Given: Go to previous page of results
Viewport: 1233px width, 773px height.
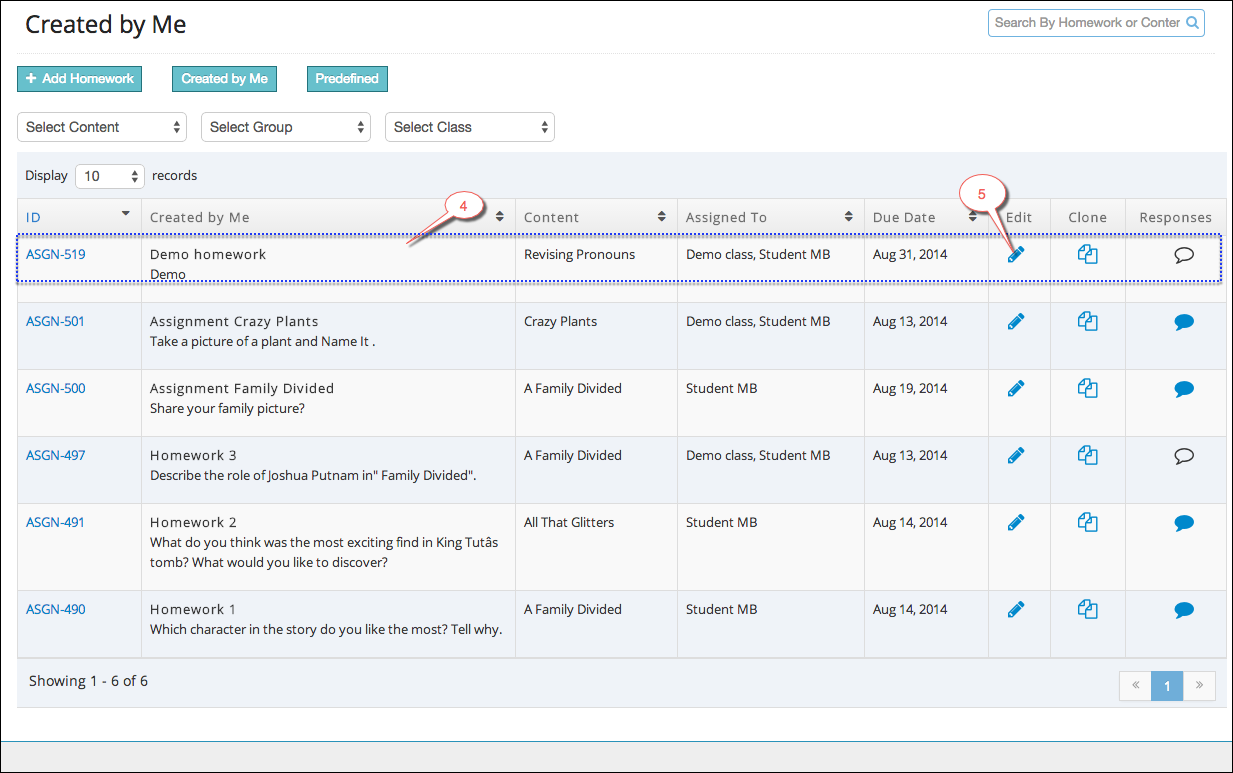Looking at the screenshot, I should pyautogui.click(x=1136, y=685).
